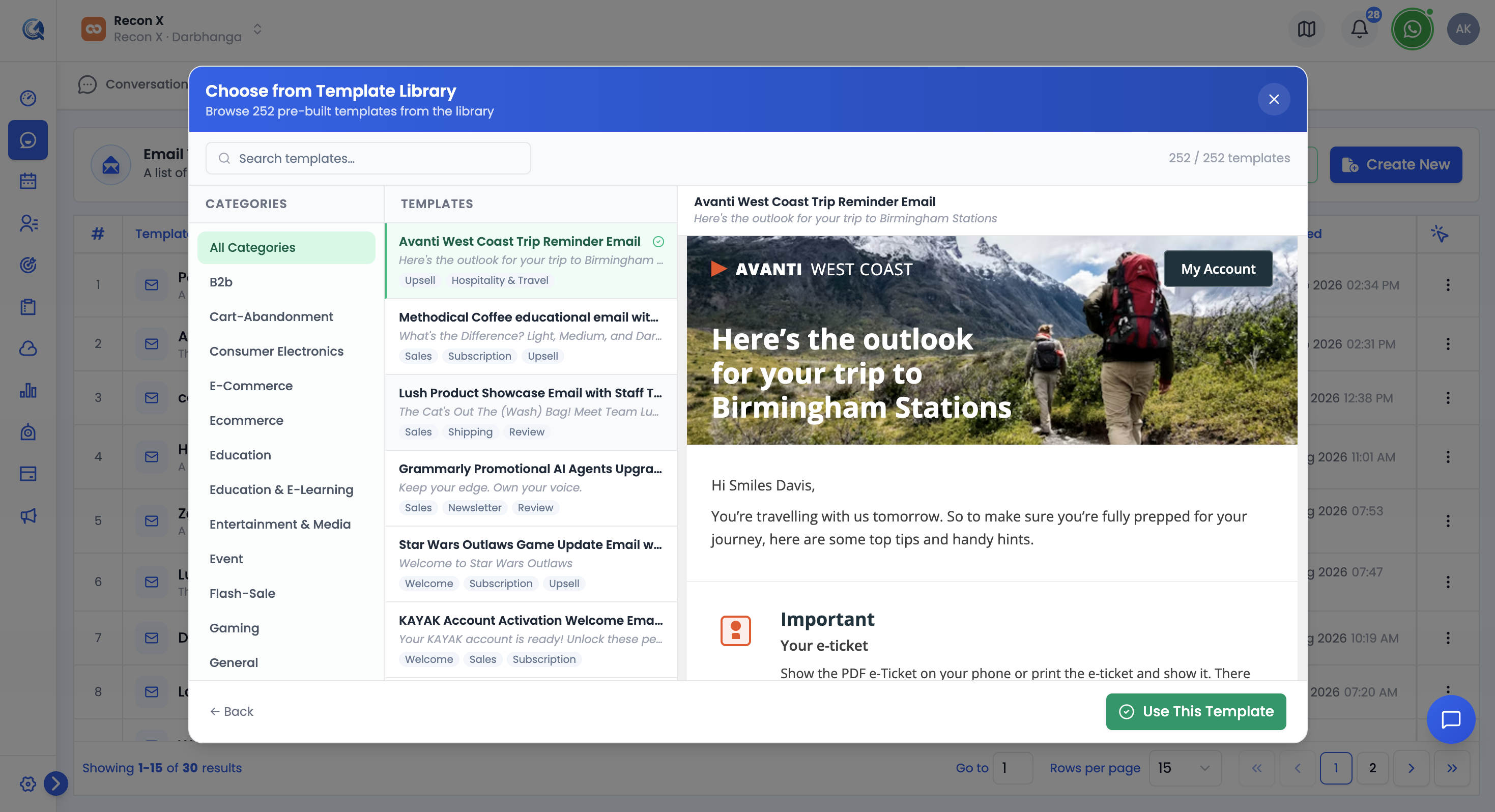Click Use This Template button
The height and width of the screenshot is (812, 1495).
pos(1195,712)
